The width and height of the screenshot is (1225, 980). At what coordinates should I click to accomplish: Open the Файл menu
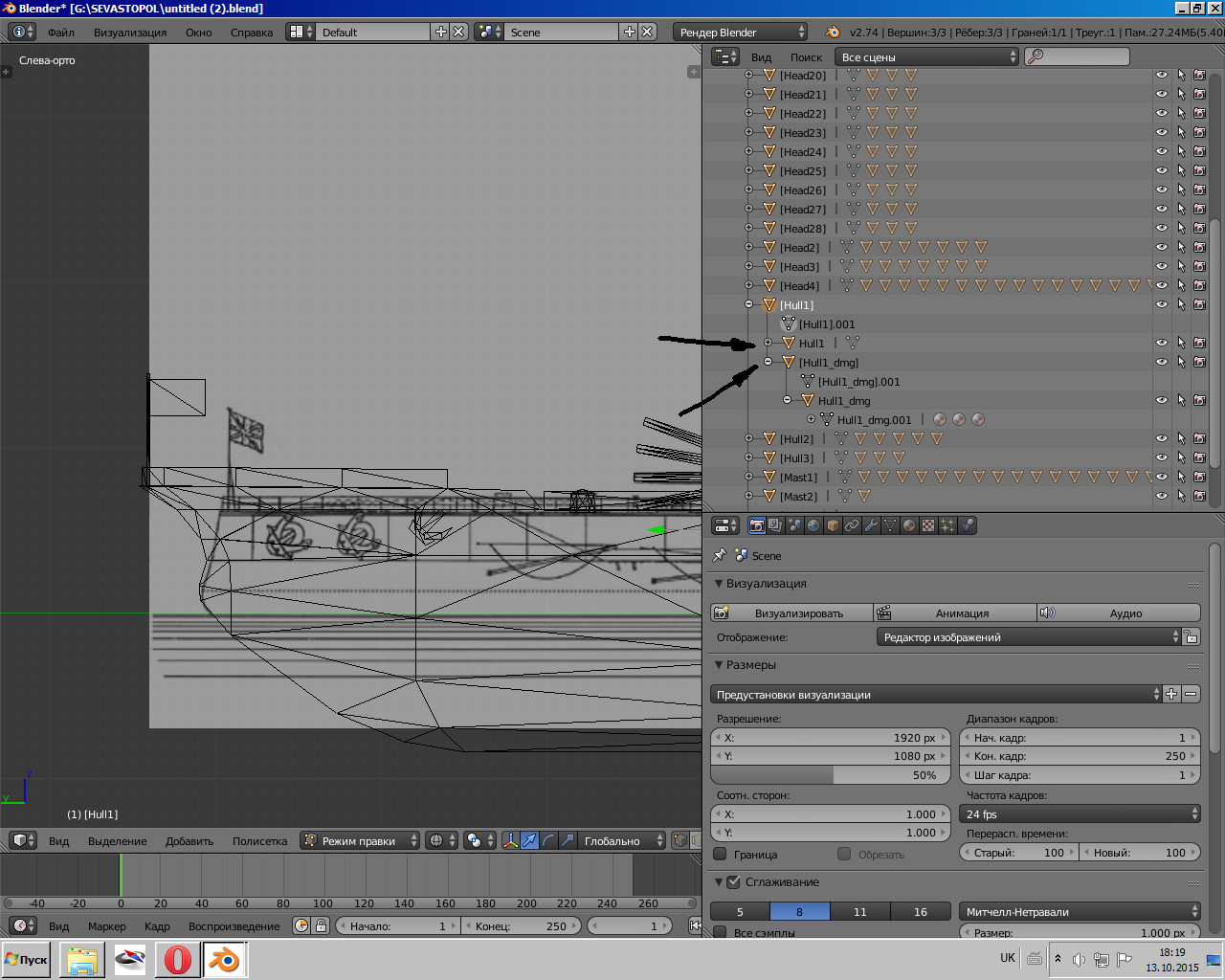(61, 32)
